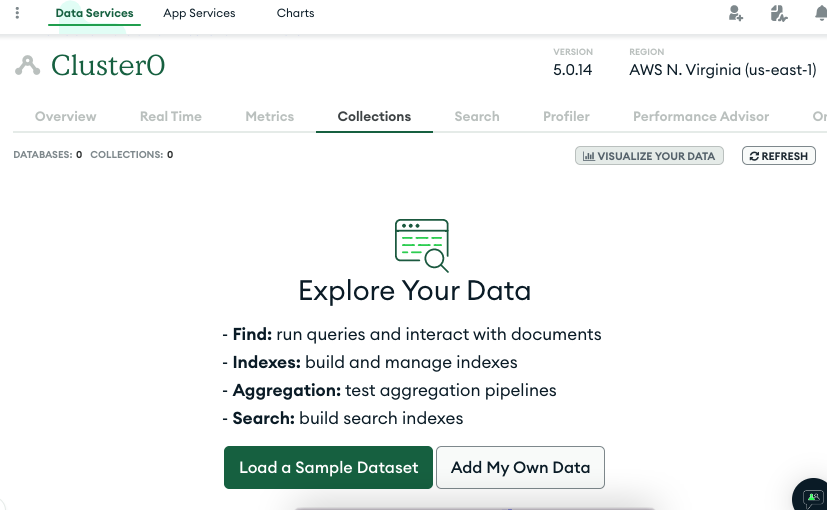Open the Real Time tab
Image resolution: width=827 pixels, height=510 pixels.
point(170,117)
